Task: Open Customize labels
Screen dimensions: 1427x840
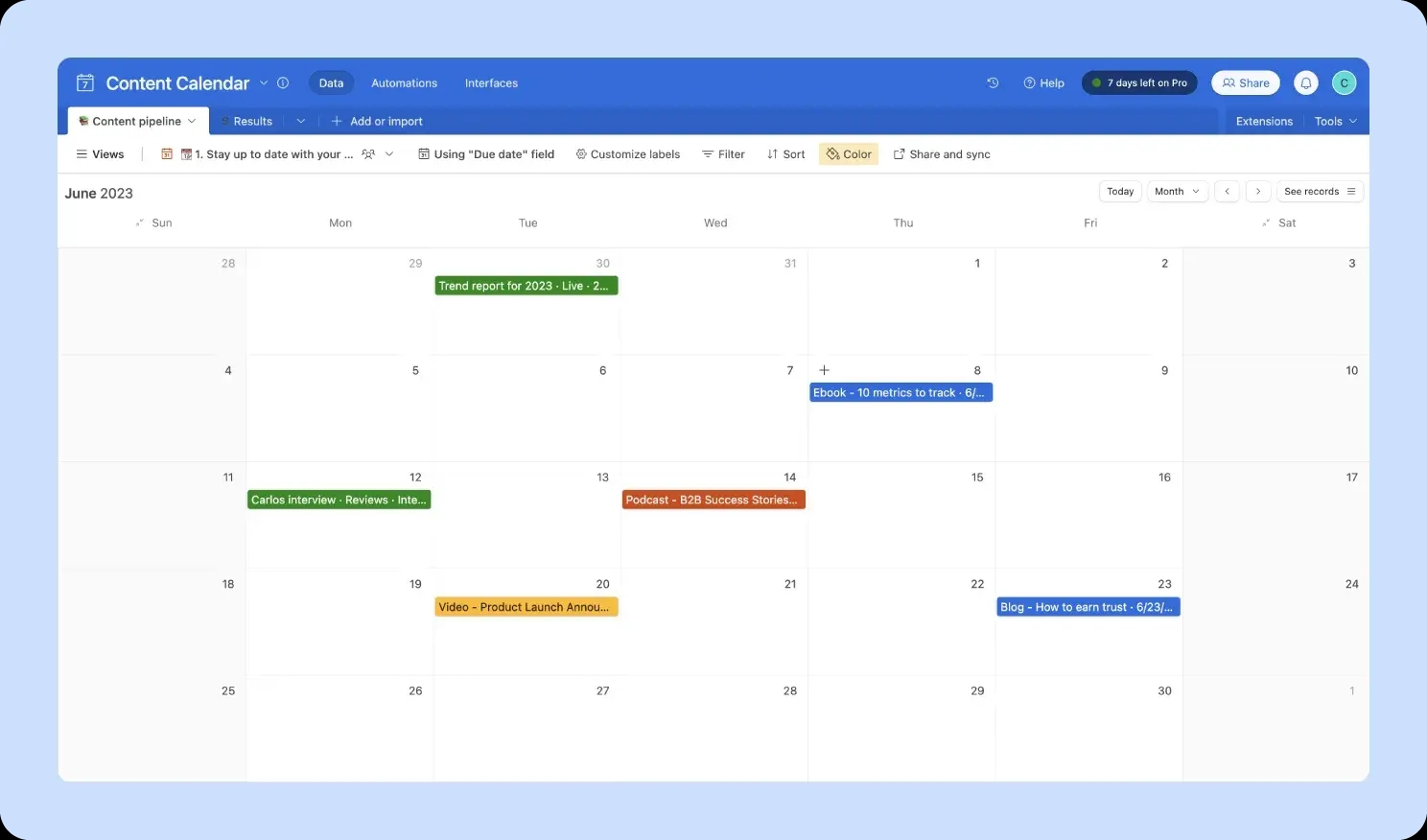Action: (627, 154)
